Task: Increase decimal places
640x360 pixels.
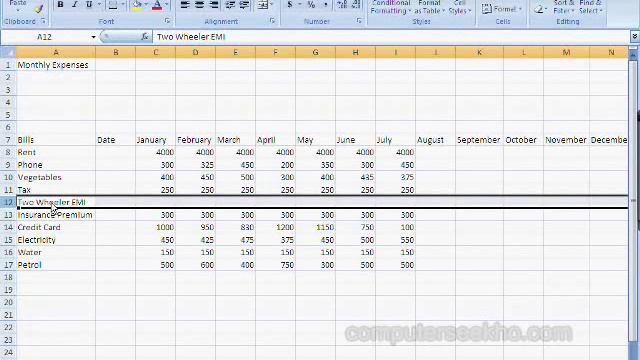Action: point(342,5)
